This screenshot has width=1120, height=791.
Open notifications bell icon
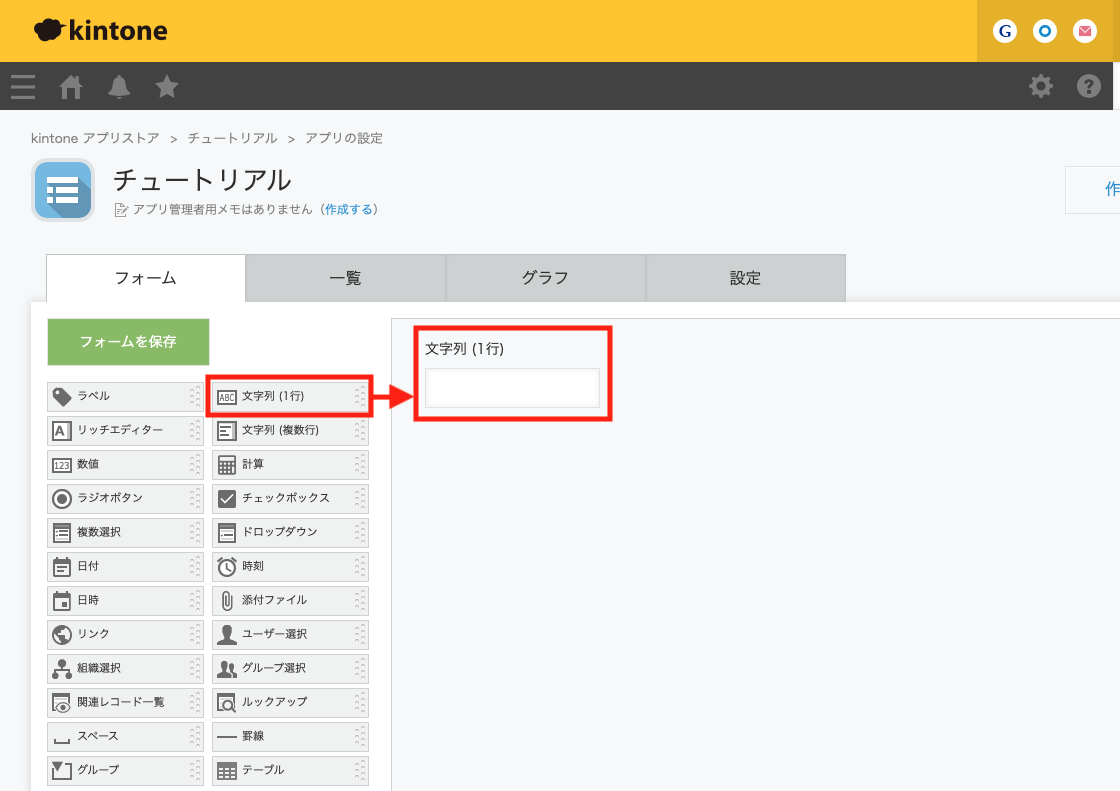[x=119, y=87]
